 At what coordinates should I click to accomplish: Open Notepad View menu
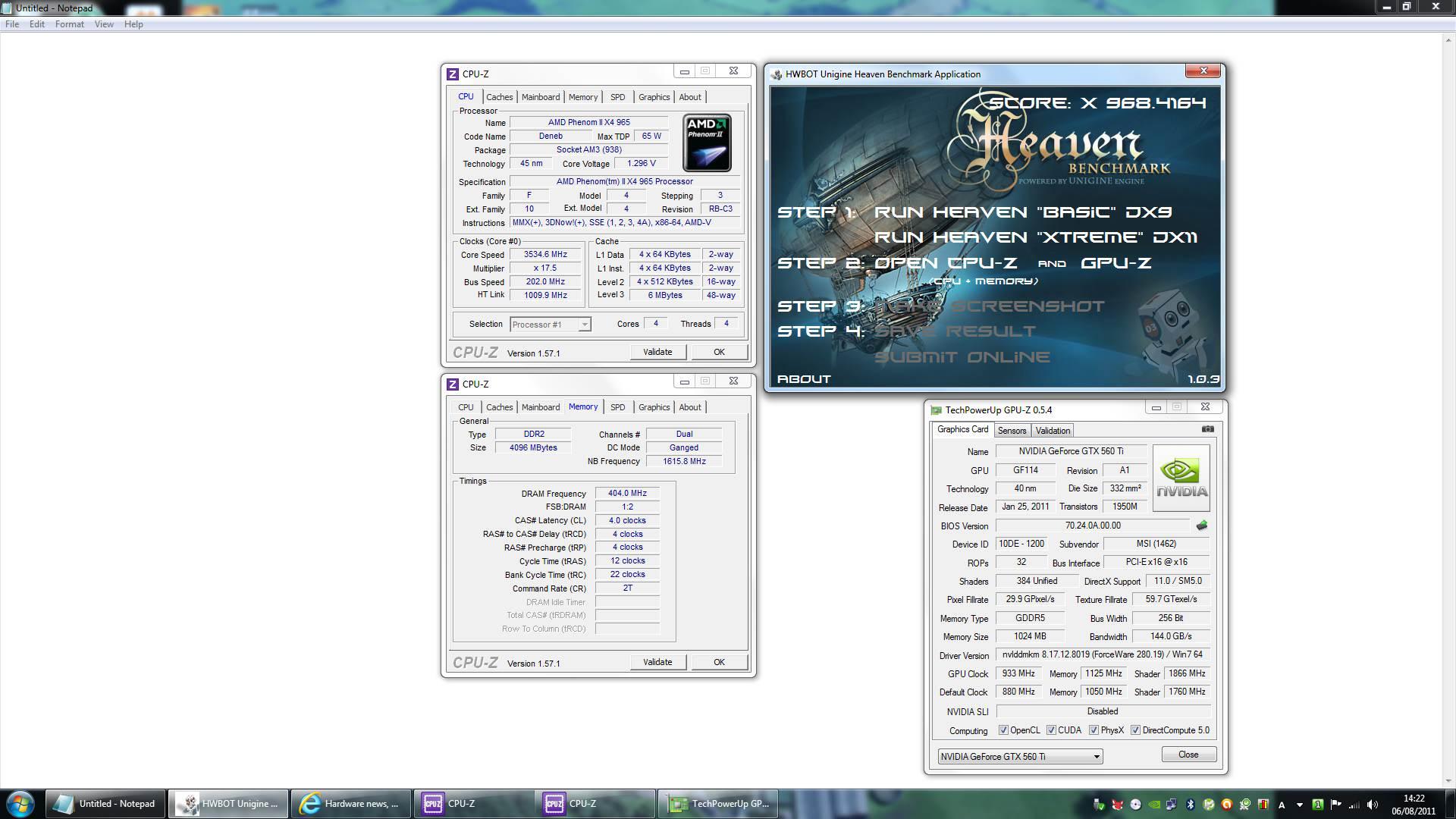(104, 24)
